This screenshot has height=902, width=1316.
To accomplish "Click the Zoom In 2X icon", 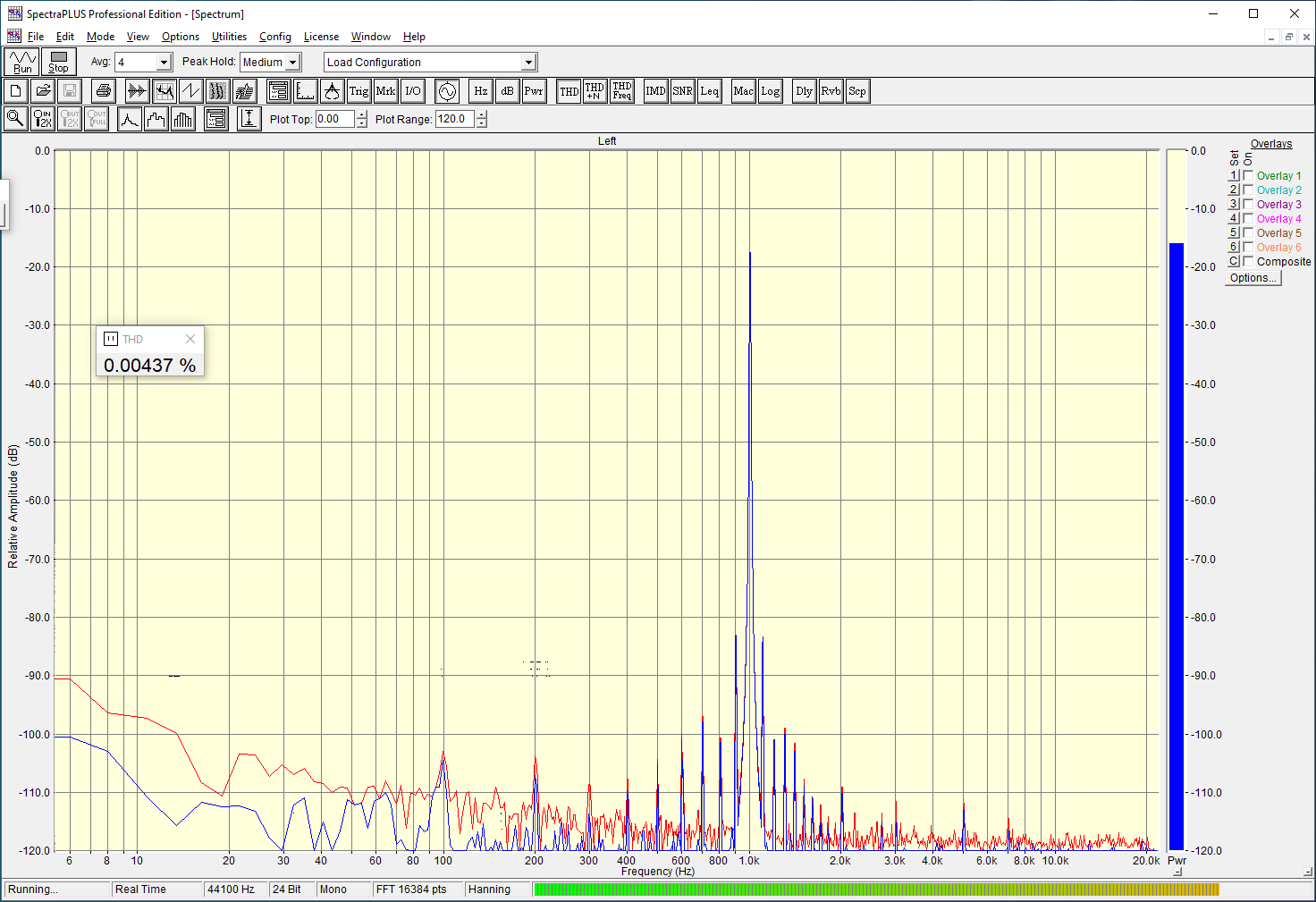I will pos(42,119).
